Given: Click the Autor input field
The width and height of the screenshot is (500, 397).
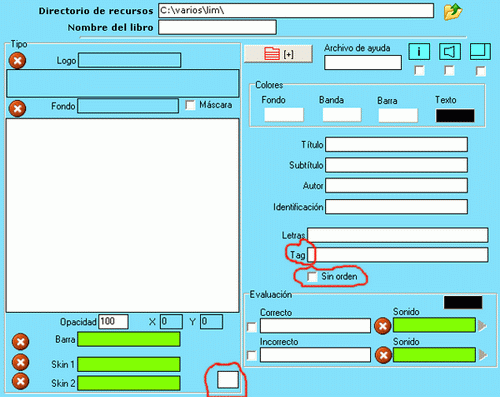Looking at the screenshot, I should click(396, 186).
